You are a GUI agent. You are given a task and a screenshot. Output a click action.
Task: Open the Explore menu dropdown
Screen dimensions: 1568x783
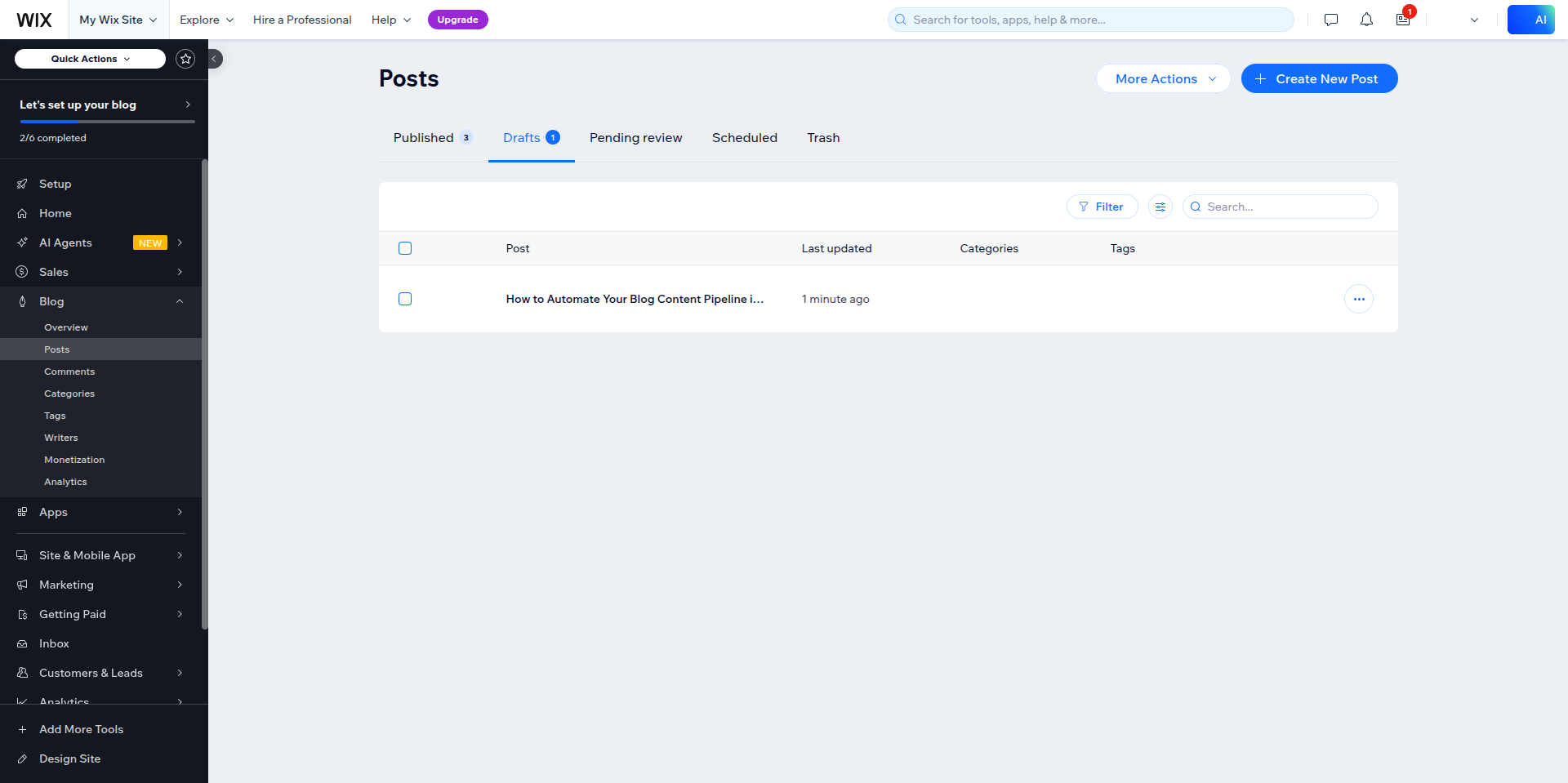point(207,20)
